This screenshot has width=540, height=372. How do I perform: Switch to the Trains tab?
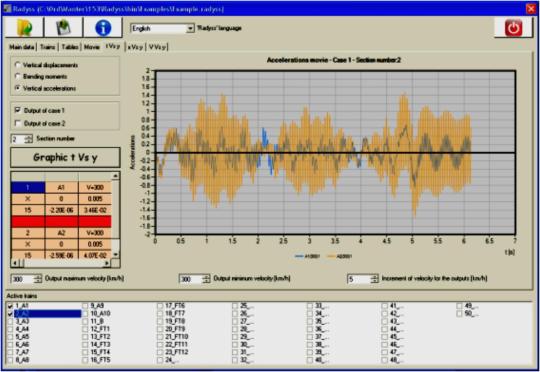click(48, 47)
